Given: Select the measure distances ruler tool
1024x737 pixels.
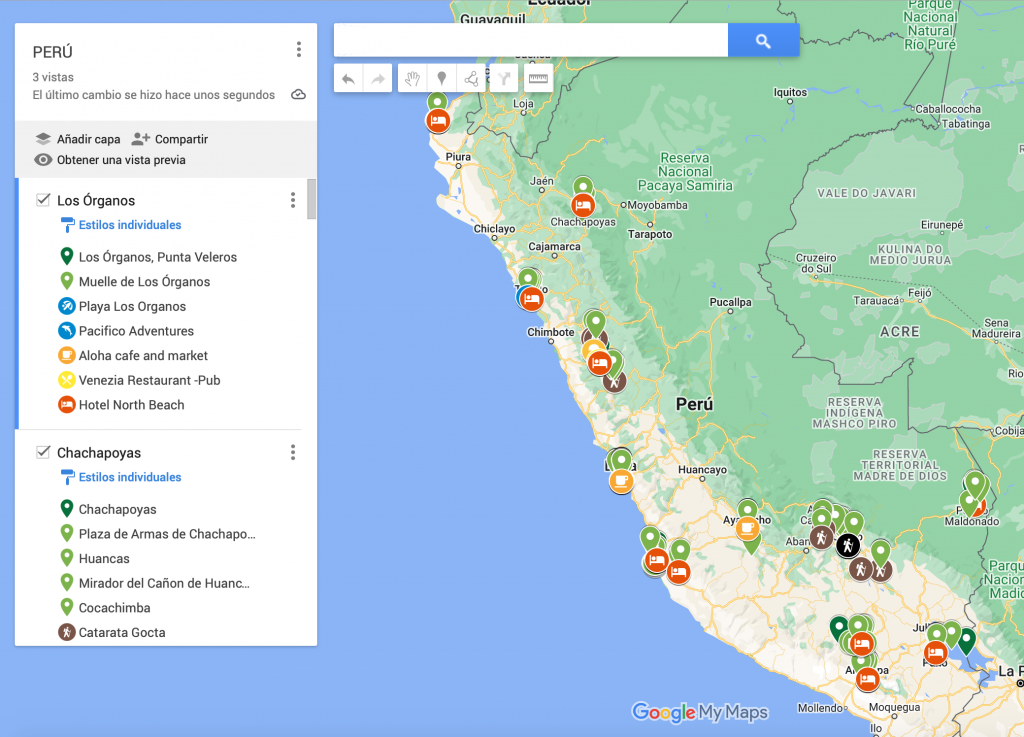Looking at the screenshot, I should coord(538,79).
